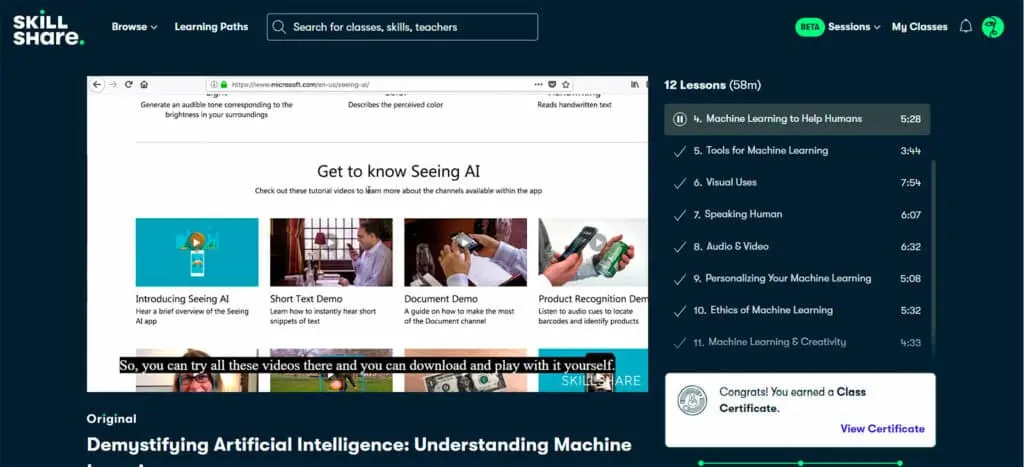Click checkmark beside Visual Uses
Image resolution: width=1024 pixels, height=467 pixels.
(x=680, y=183)
